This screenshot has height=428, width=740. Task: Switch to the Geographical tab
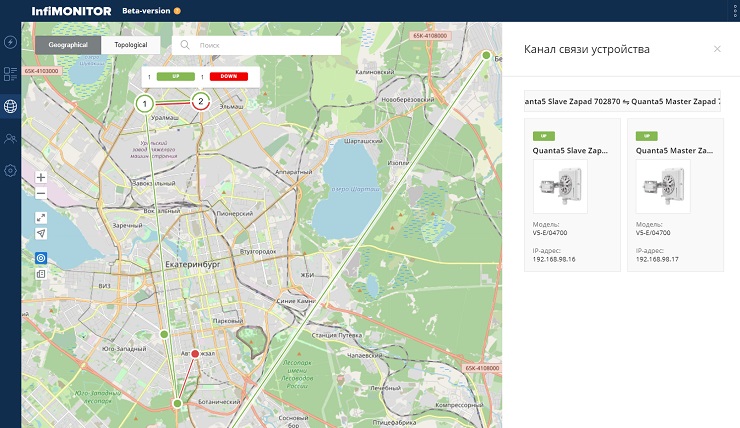[x=68, y=45]
